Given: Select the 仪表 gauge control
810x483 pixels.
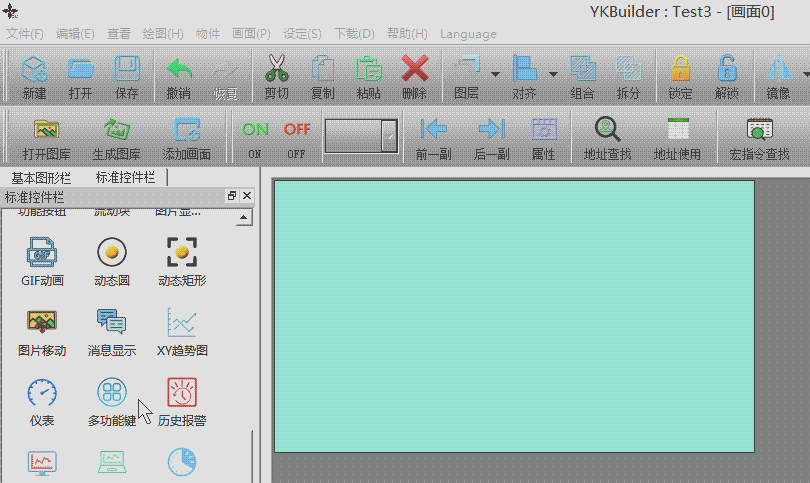Looking at the screenshot, I should (42, 392).
